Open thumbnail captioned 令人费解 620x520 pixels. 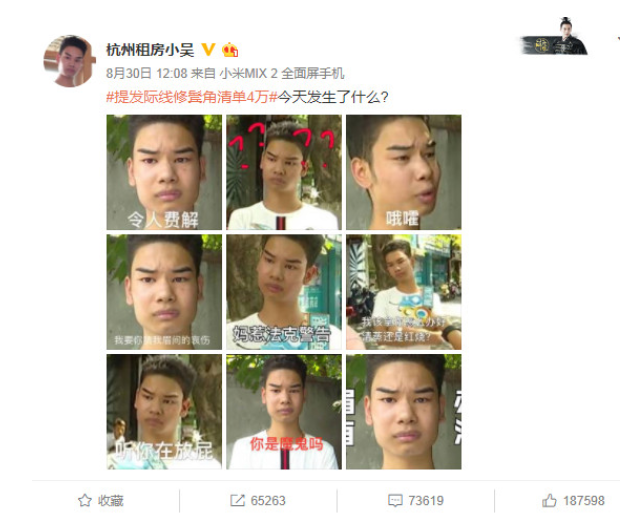point(164,172)
